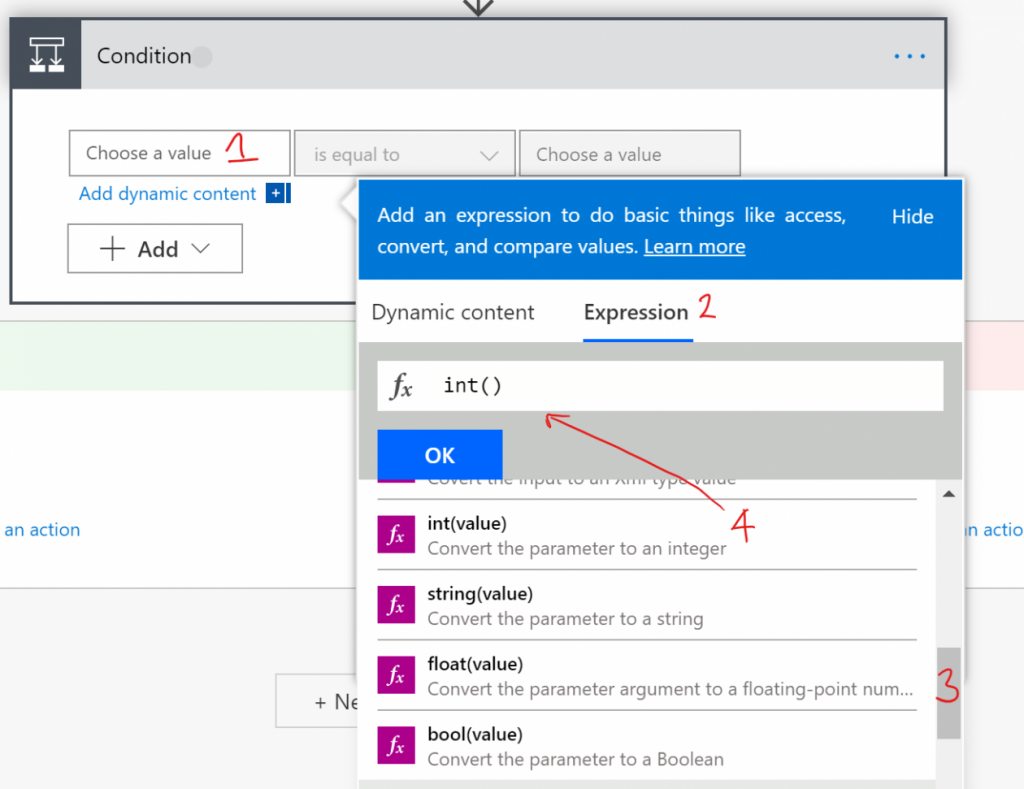Click the Add dynamic content link
1024x789 pixels.
click(x=166, y=193)
